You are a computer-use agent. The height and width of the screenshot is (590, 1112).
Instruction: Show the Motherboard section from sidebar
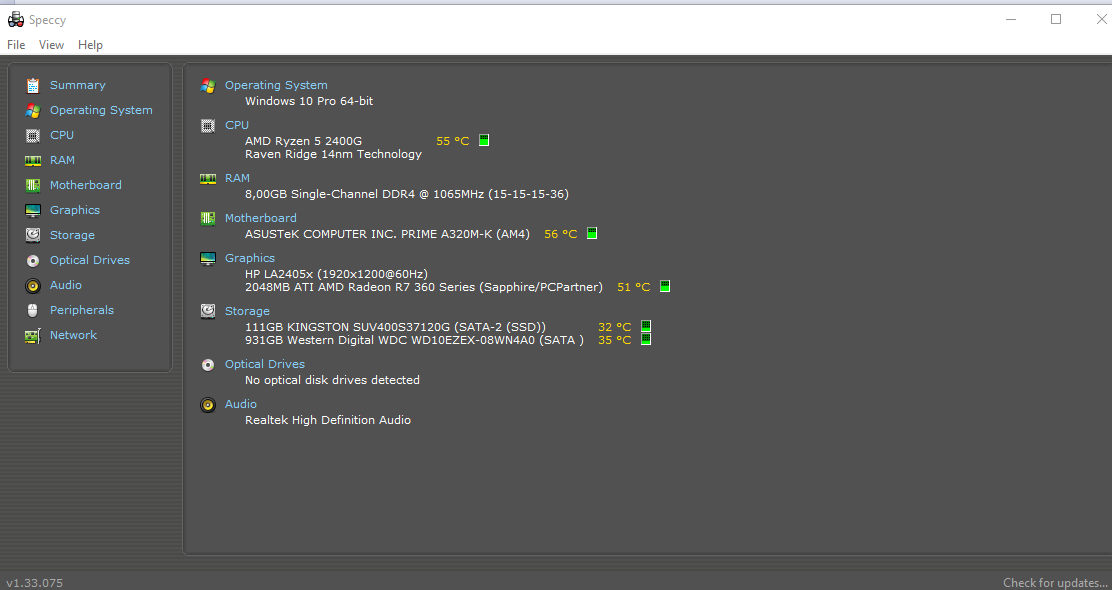[x=86, y=185]
